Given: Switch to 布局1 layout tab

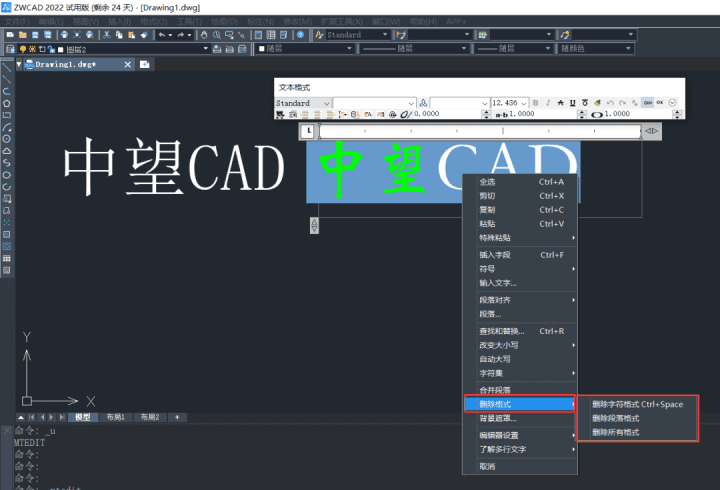Looking at the screenshot, I should [115, 417].
